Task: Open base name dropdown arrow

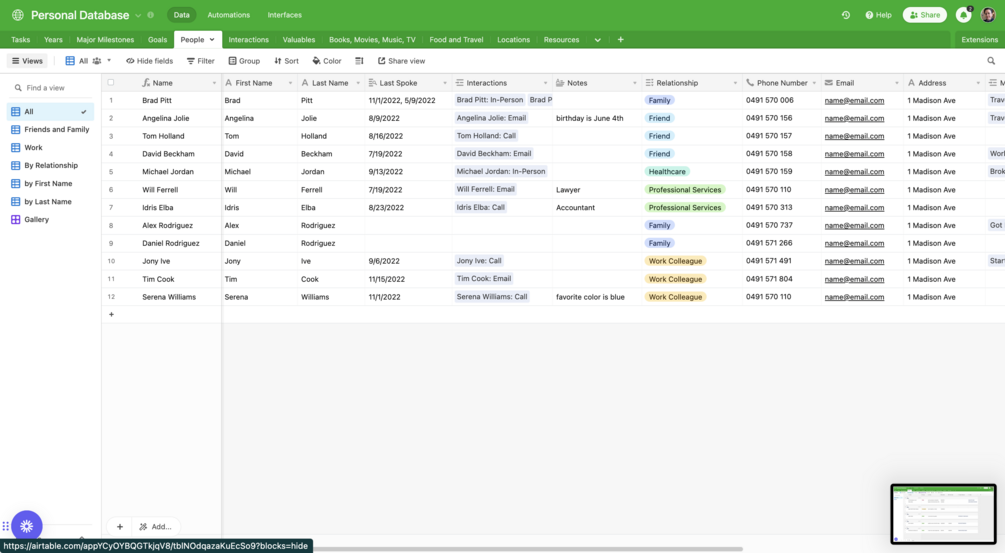Action: [x=138, y=15]
